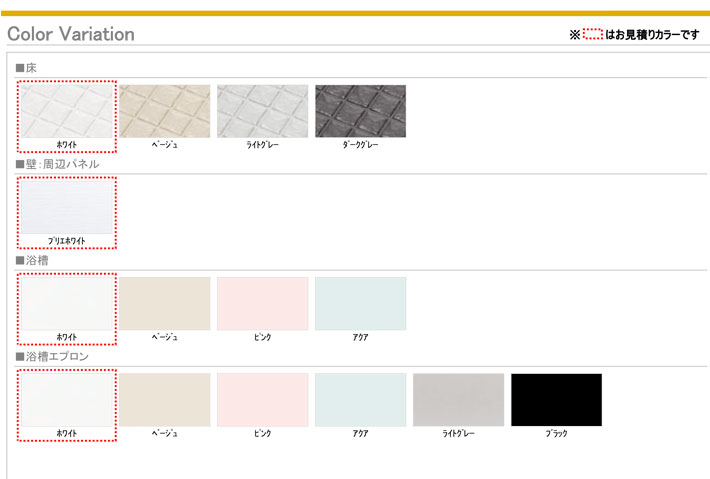Select the White floor swatch
Image resolution: width=710 pixels, height=479 pixels.
pyautogui.click(x=67, y=111)
